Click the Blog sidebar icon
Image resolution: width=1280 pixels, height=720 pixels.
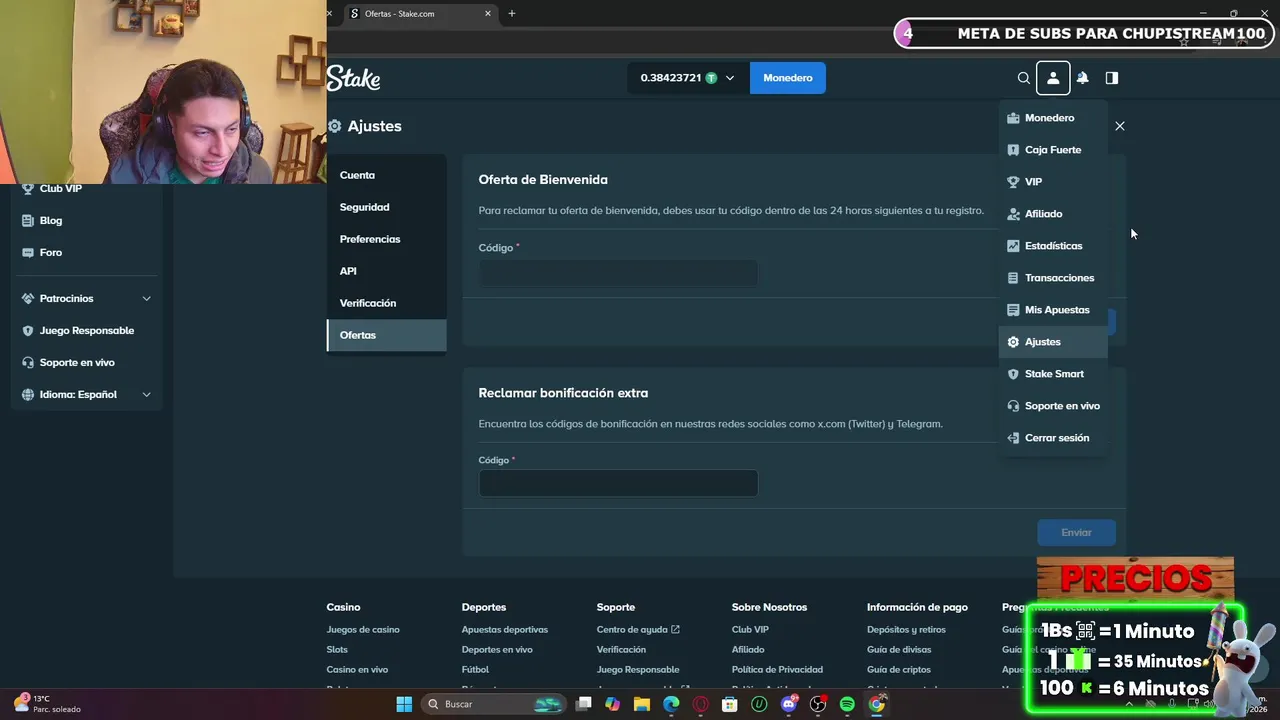pos(28,220)
